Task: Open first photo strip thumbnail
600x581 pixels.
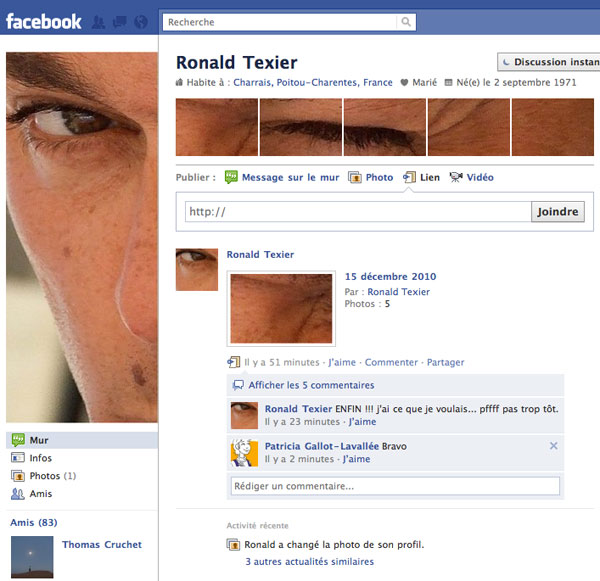Action: pos(217,127)
